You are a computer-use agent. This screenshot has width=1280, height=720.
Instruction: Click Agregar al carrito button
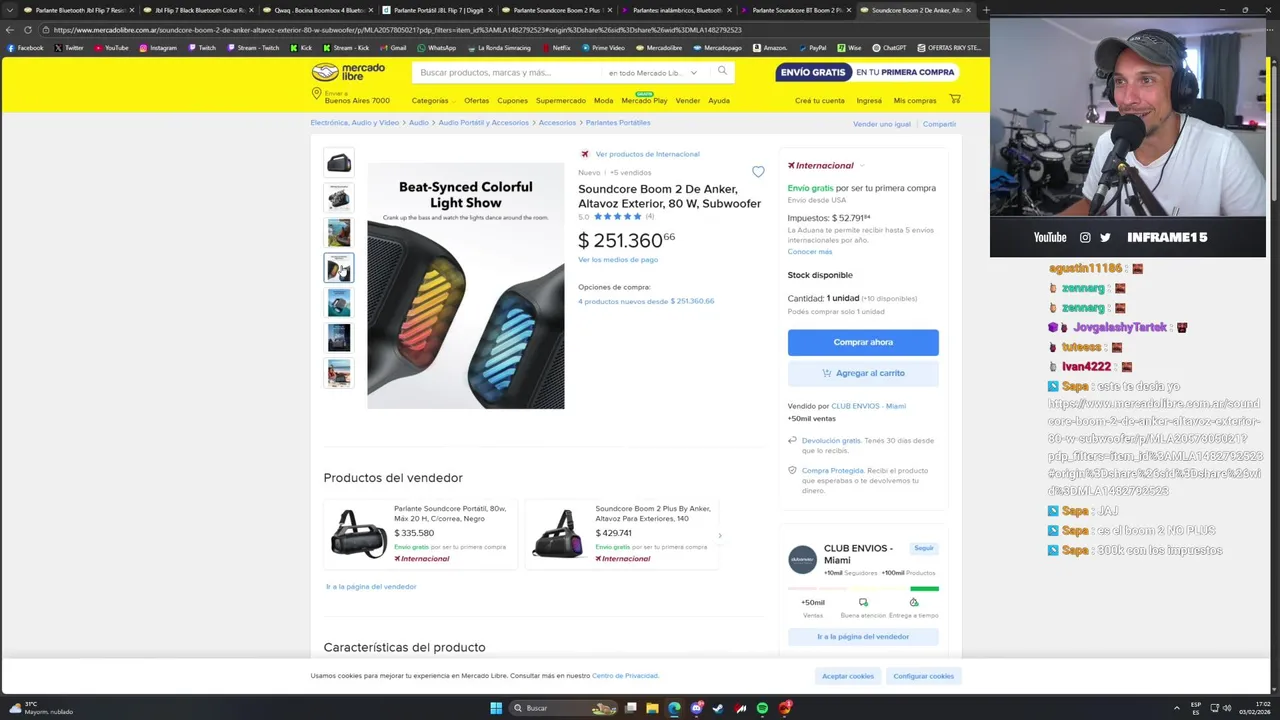coord(863,373)
